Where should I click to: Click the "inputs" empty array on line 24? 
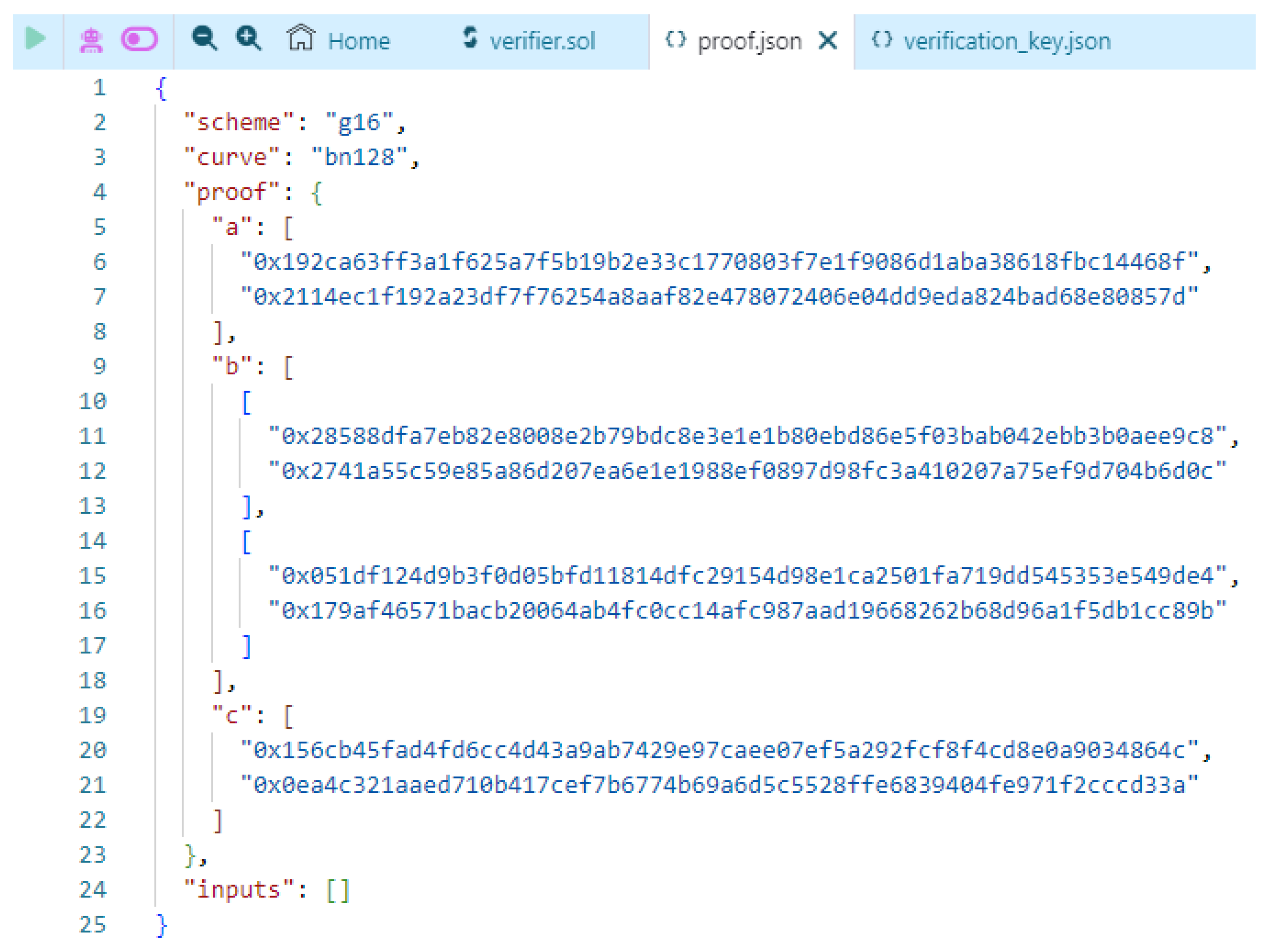coord(338,891)
